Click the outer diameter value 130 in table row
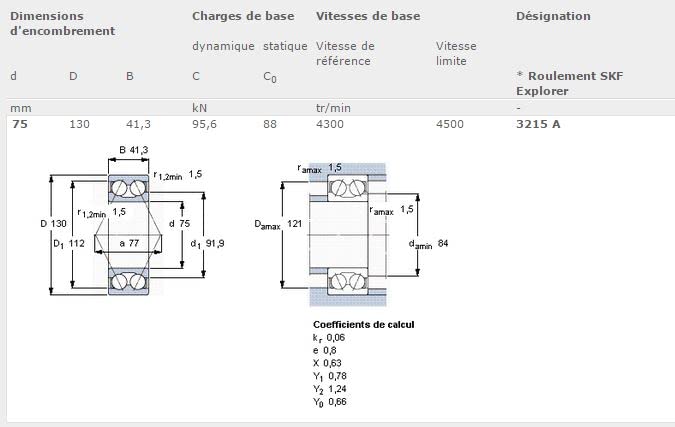 (x=78, y=124)
